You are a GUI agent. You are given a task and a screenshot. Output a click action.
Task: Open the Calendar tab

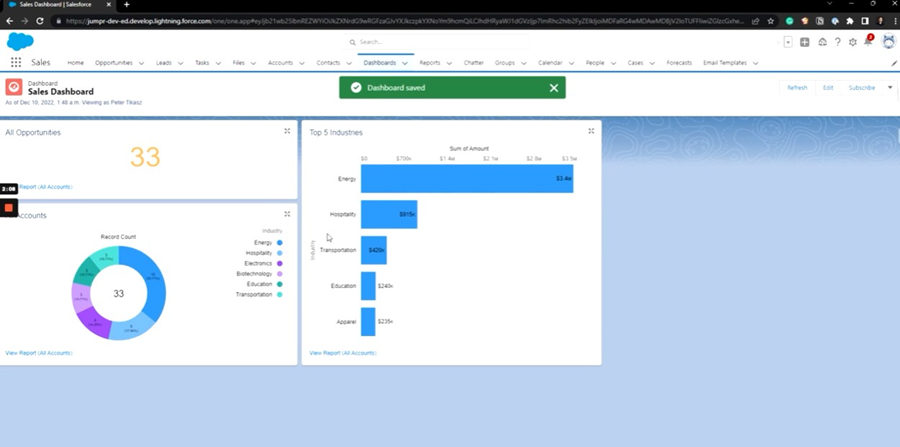coord(550,63)
